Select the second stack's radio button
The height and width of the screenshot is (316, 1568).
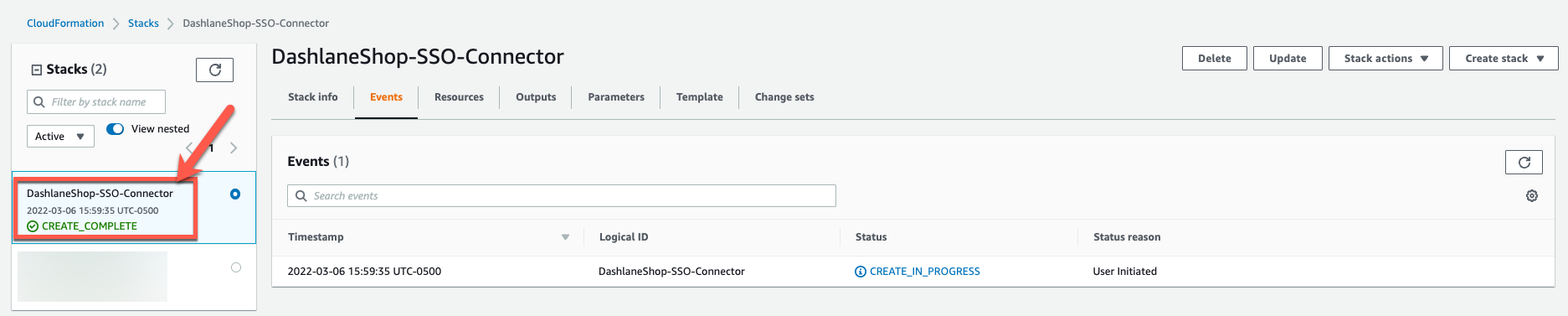(x=235, y=267)
